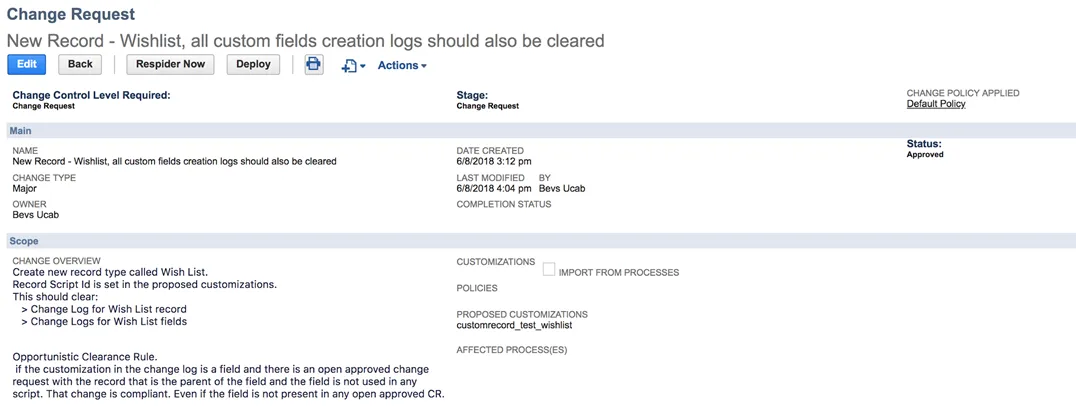1076x409 pixels.
Task: Click the Approved status value
Action: (x=925, y=155)
